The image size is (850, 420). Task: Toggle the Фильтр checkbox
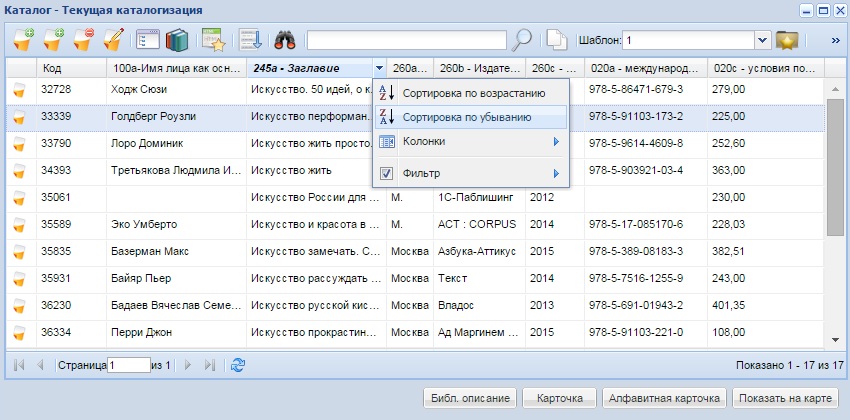pyautogui.click(x=387, y=173)
